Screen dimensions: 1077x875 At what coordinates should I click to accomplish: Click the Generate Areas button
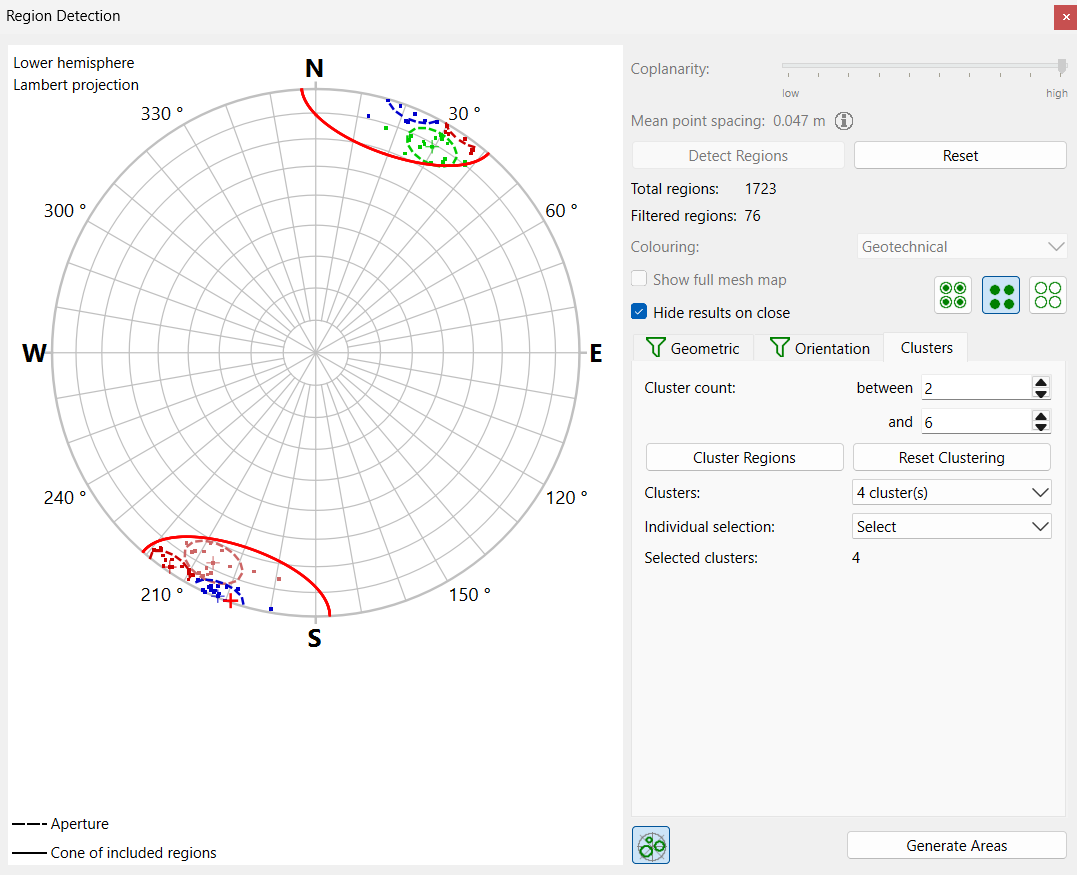click(956, 845)
